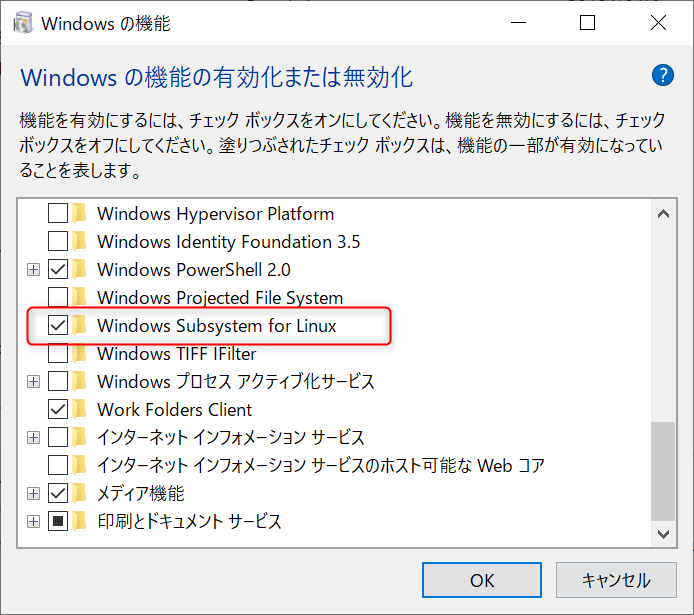Viewport: 694px width, 615px height.
Task: Expand Windows PowerShell 2.0 tree node
Action: click(x=33, y=269)
